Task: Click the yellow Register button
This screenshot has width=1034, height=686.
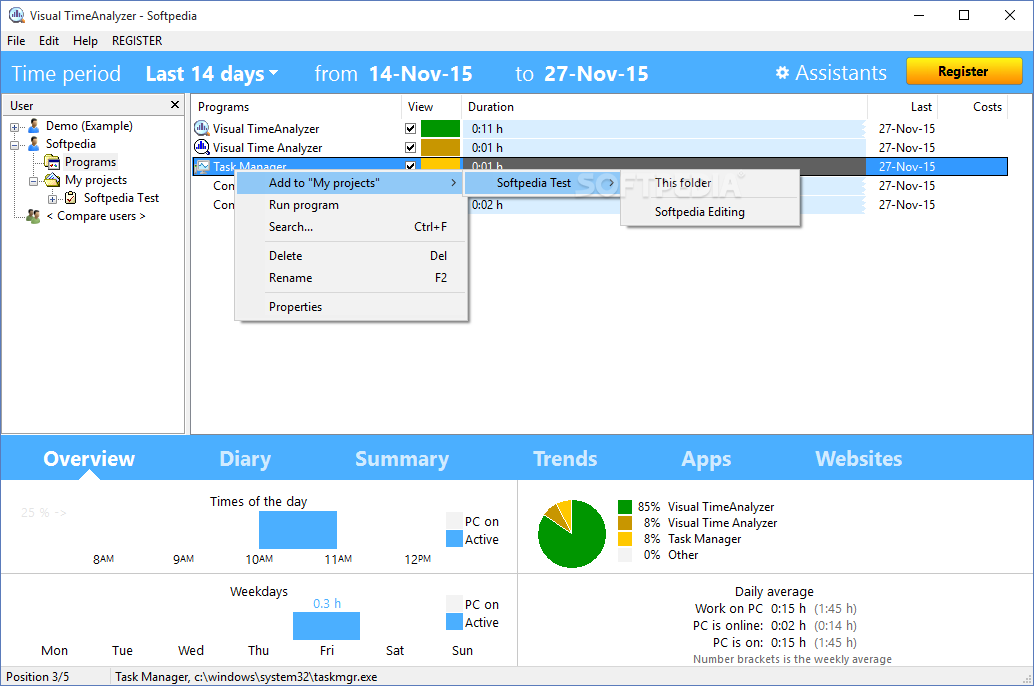Action: [963, 71]
